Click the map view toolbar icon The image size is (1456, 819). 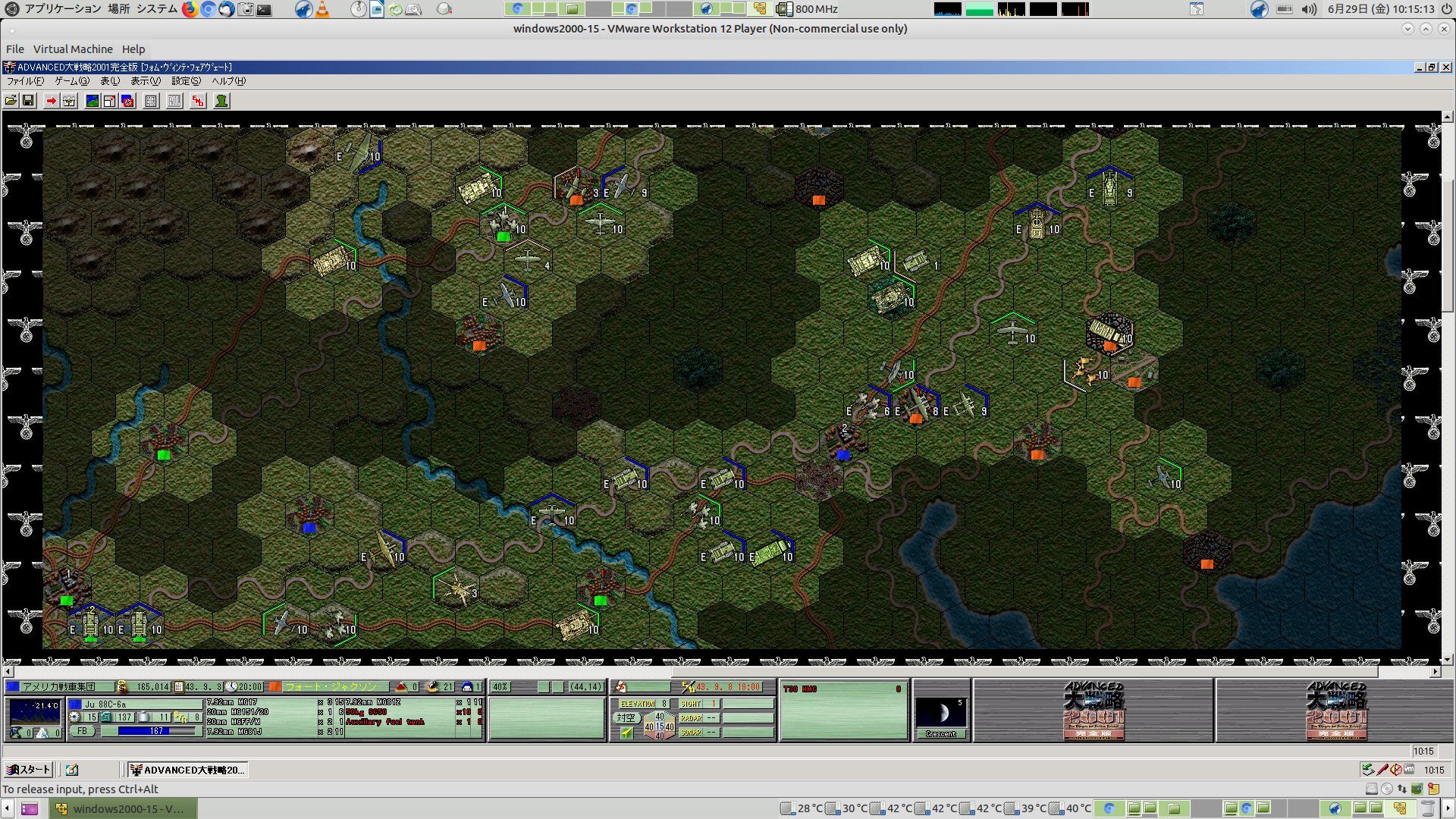93,101
